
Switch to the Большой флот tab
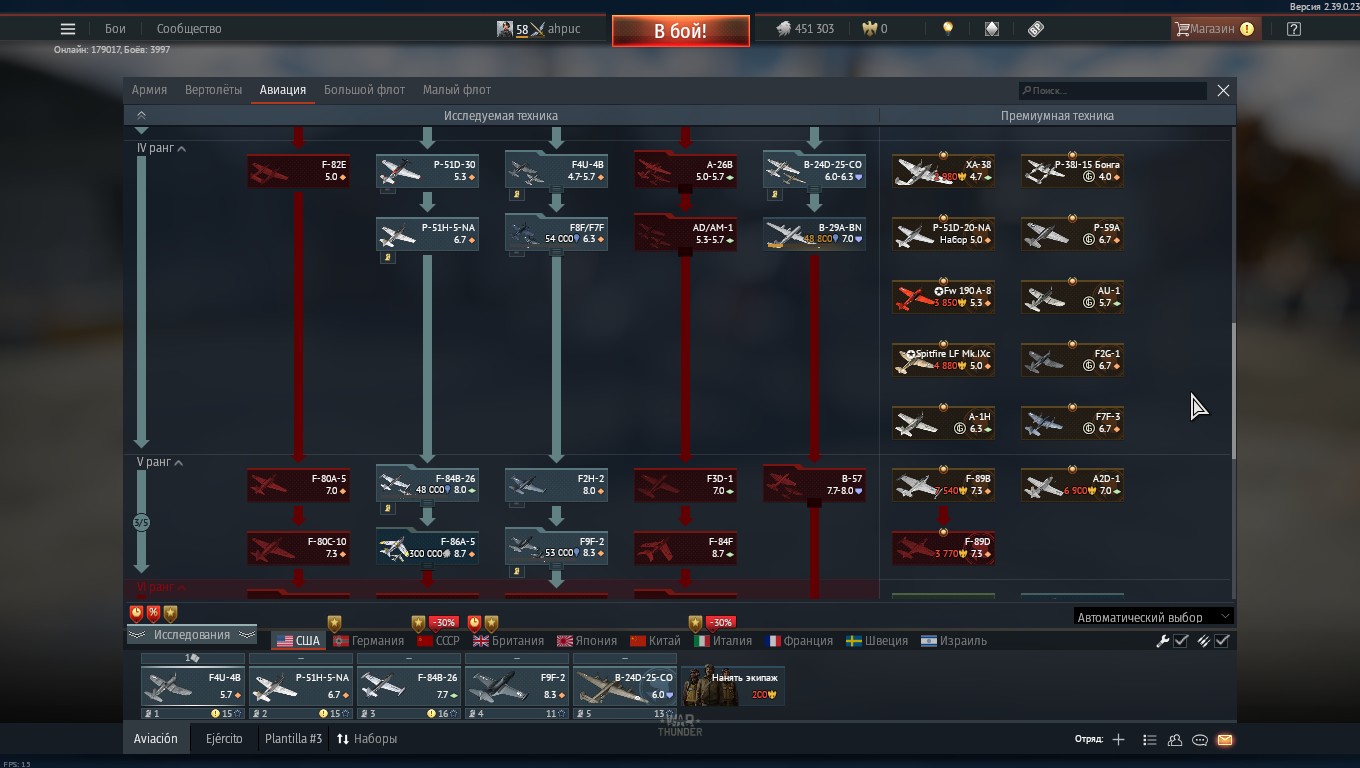point(364,90)
